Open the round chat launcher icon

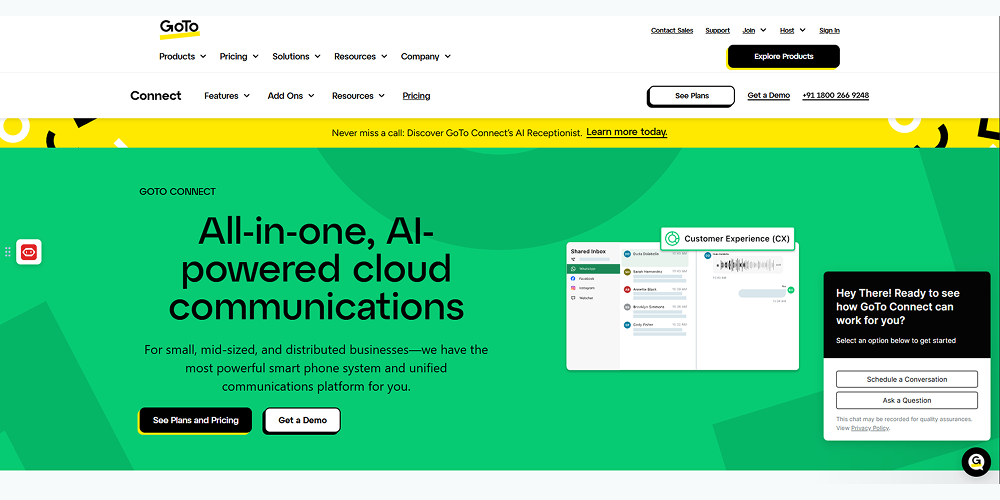tap(976, 462)
